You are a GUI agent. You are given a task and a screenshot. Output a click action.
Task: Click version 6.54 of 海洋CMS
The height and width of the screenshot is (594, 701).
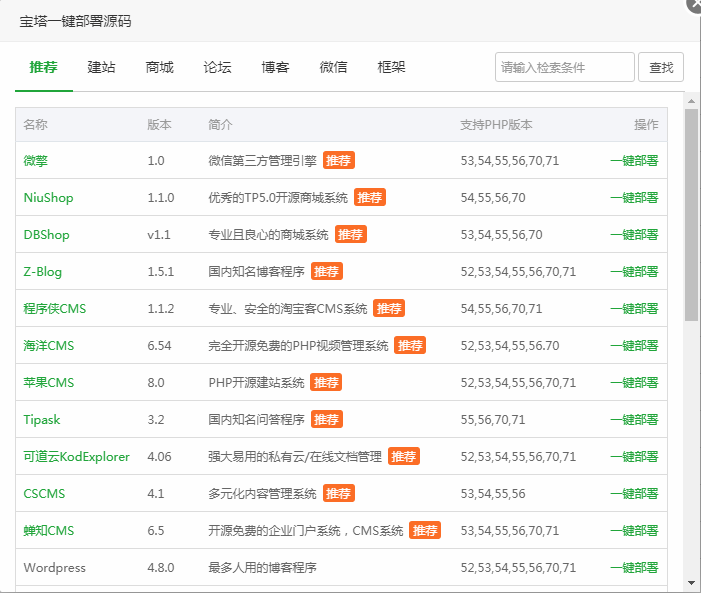point(160,346)
